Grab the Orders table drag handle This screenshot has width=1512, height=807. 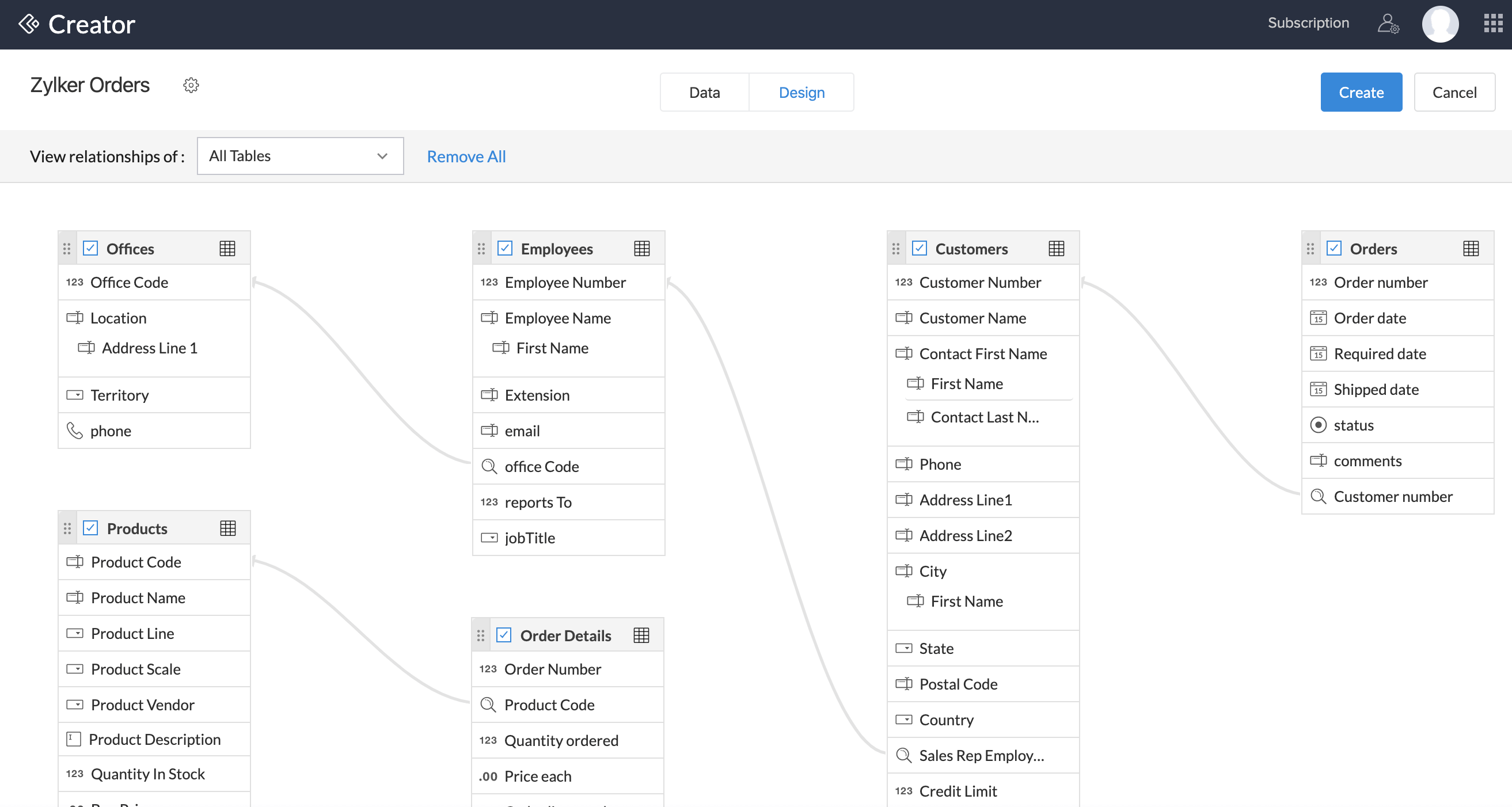tap(1310, 249)
